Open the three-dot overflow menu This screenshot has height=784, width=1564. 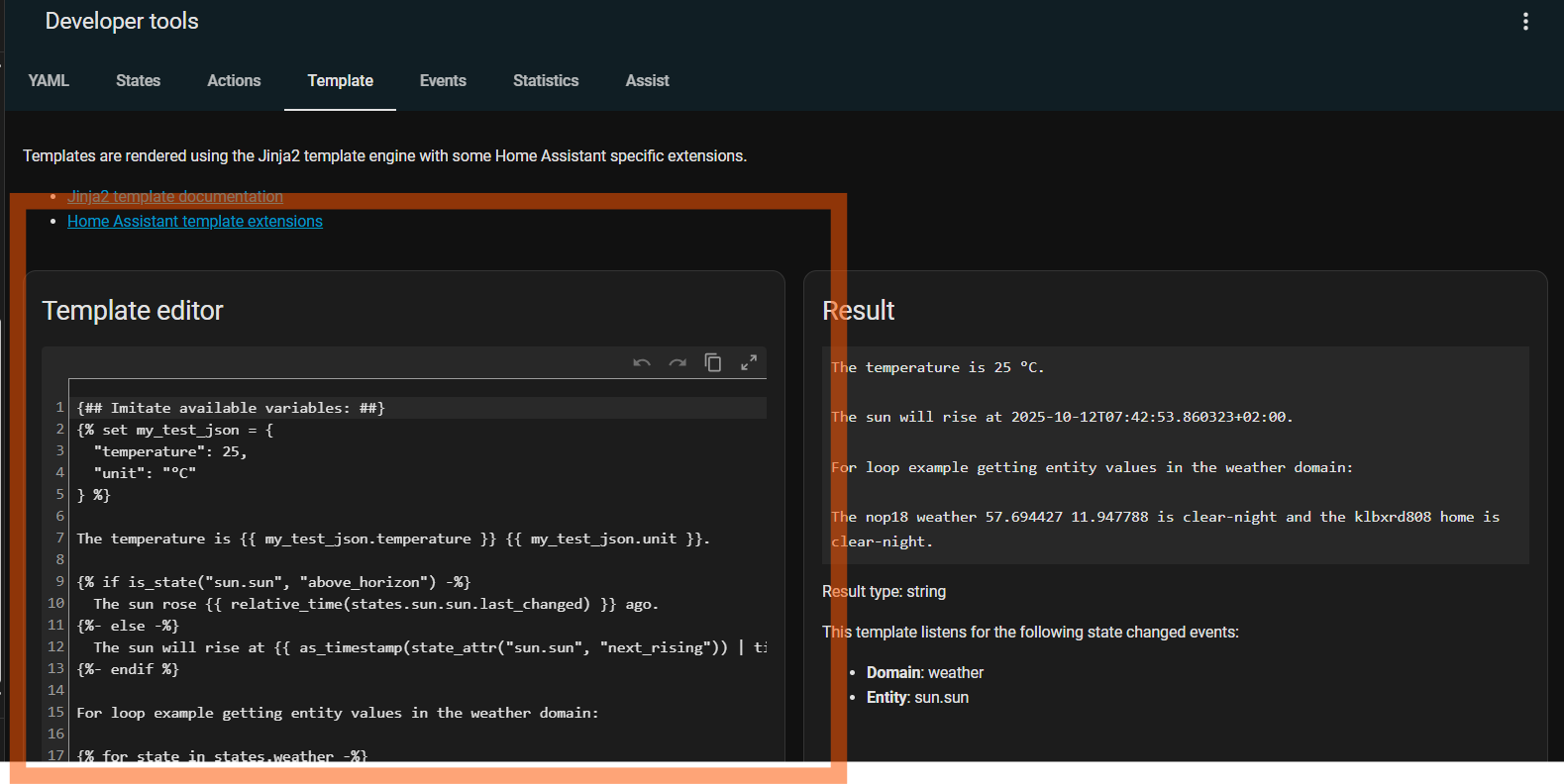(1525, 22)
